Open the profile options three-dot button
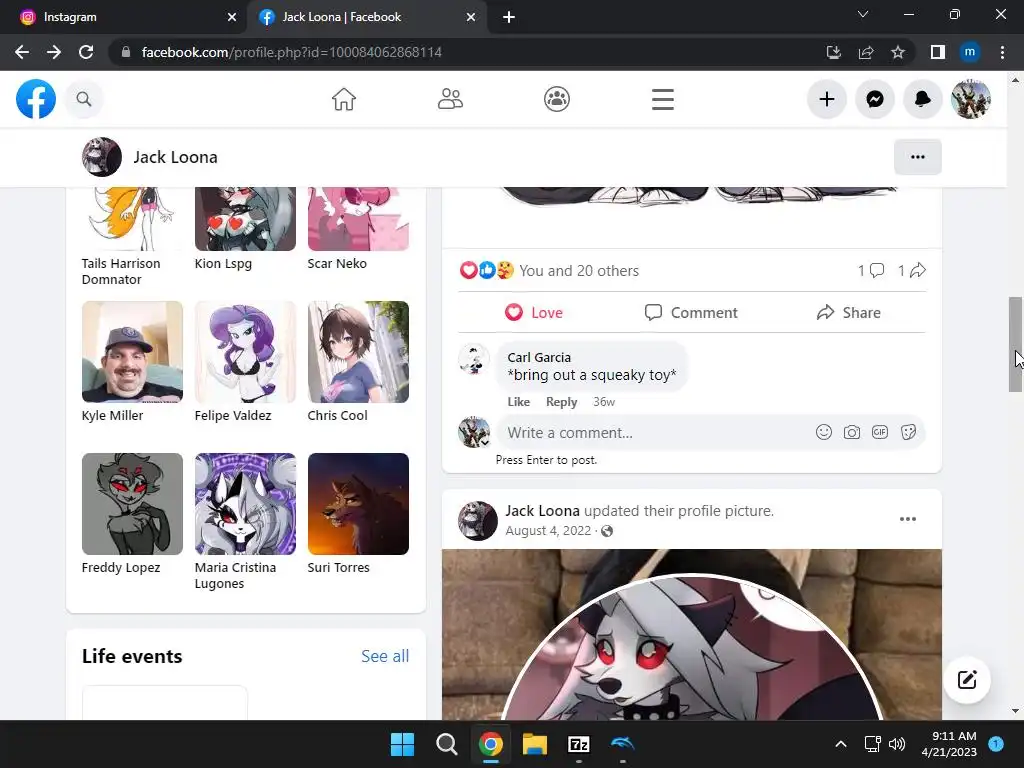The height and width of the screenshot is (768, 1024). (918, 157)
